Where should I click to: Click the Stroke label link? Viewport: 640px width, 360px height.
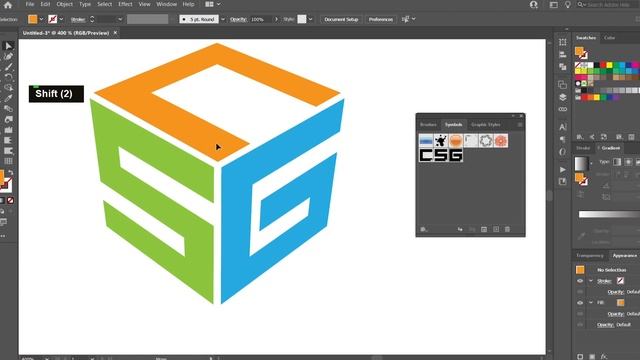[78, 19]
